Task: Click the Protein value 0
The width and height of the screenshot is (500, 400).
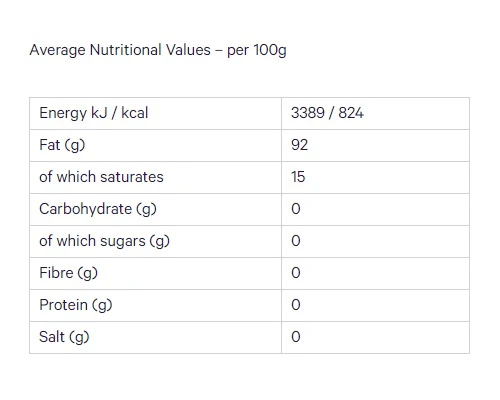Action: pyautogui.click(x=296, y=305)
